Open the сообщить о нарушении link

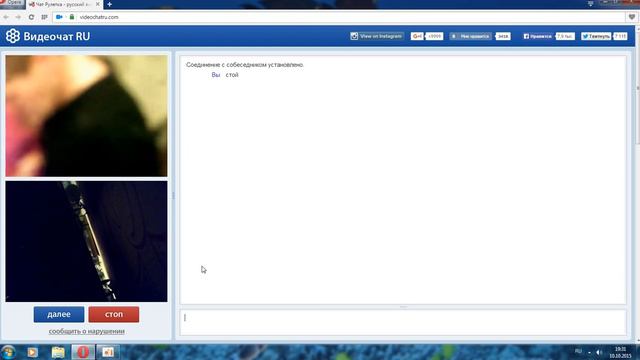[x=87, y=331]
